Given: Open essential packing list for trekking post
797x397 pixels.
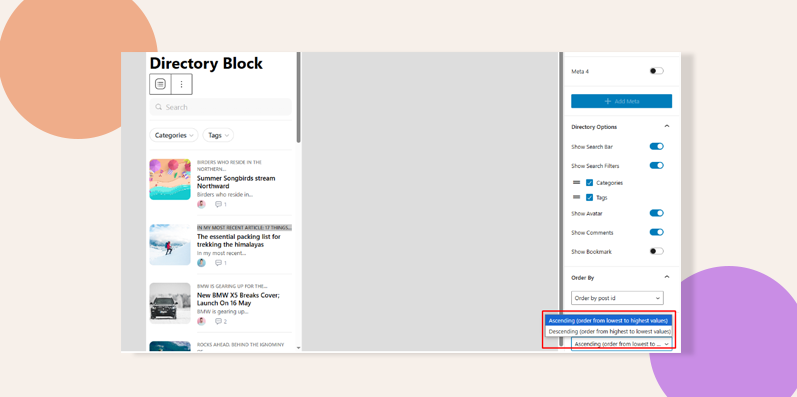Looking at the screenshot, I should [238, 240].
